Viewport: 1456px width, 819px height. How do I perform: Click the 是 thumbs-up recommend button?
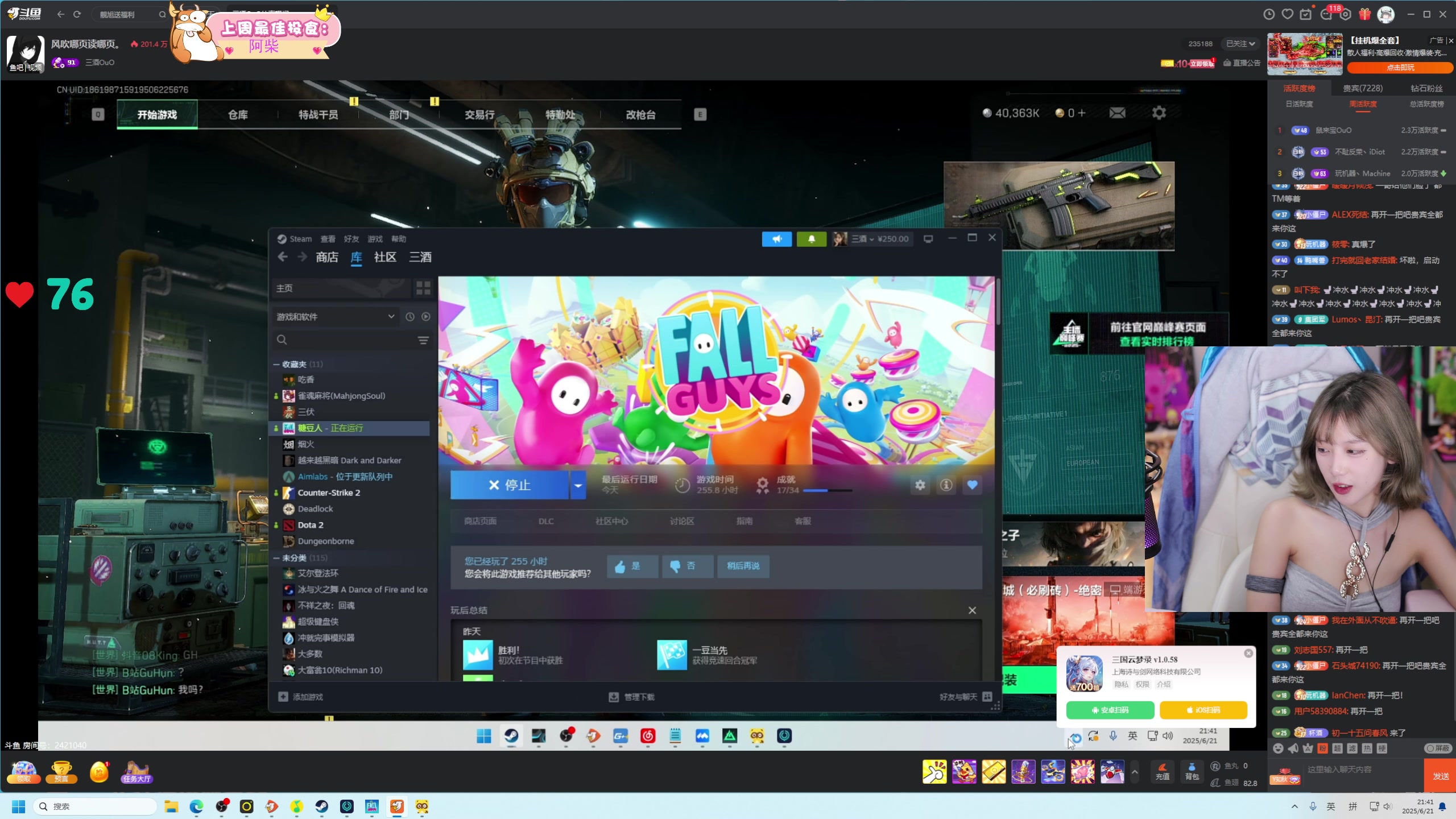click(632, 566)
